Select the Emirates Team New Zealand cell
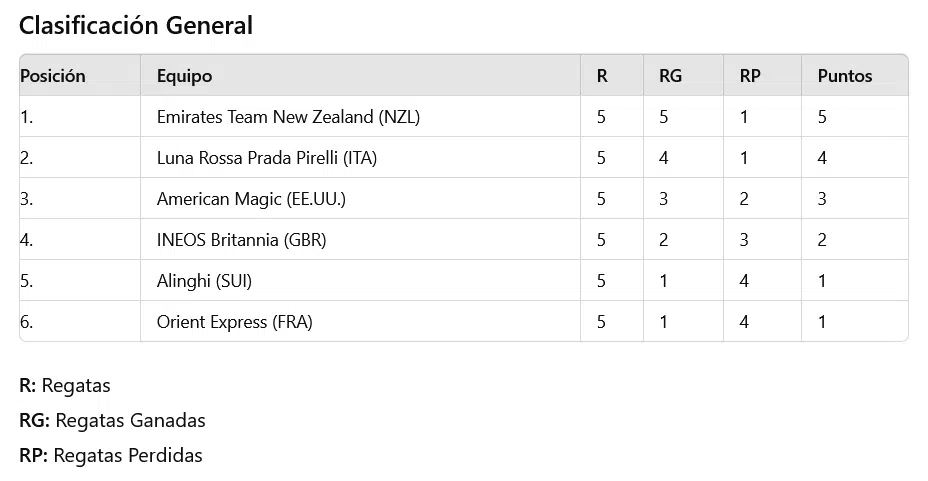Screen dimensions: 928x481 (x=288, y=117)
